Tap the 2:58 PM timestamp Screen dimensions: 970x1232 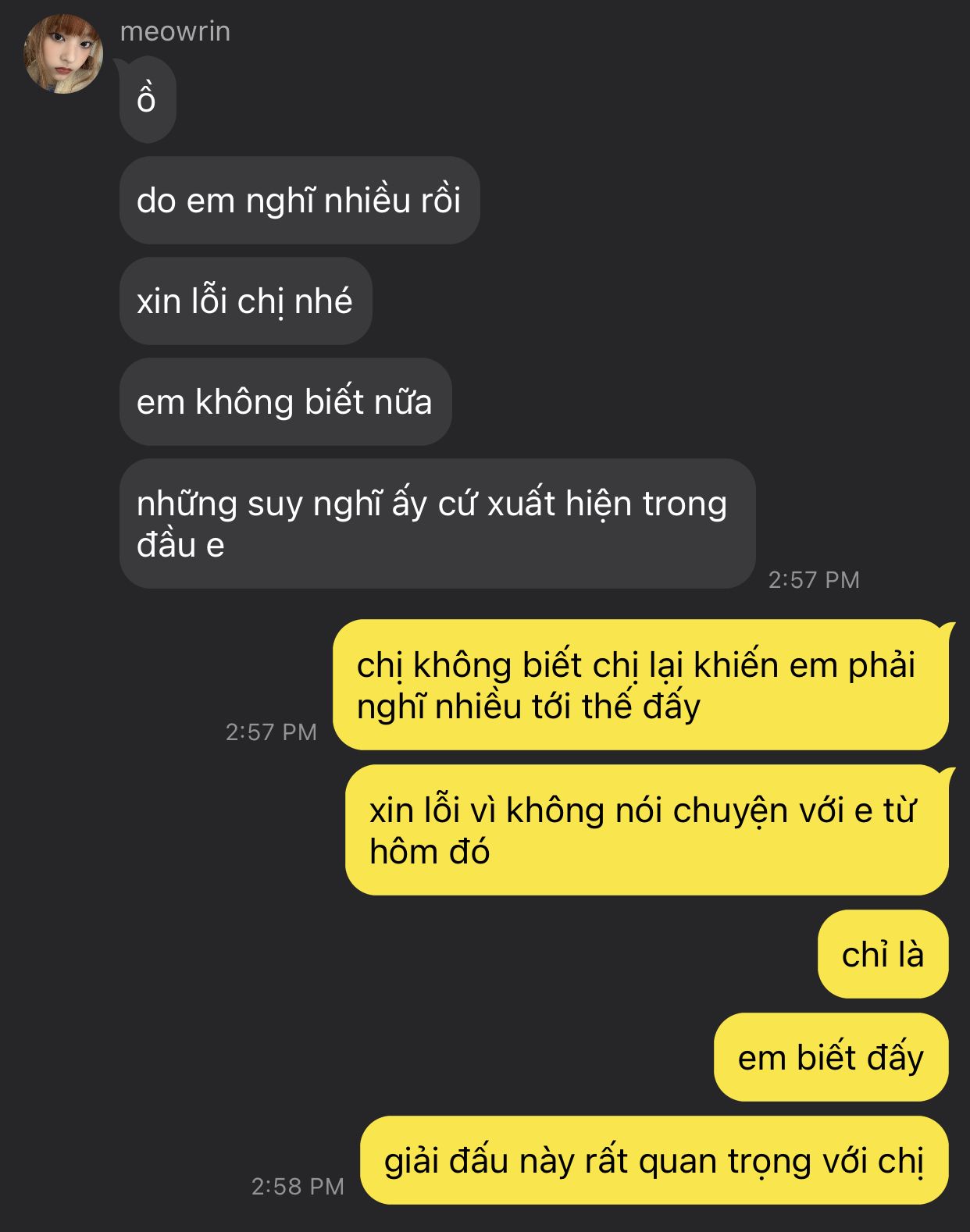click(298, 1186)
